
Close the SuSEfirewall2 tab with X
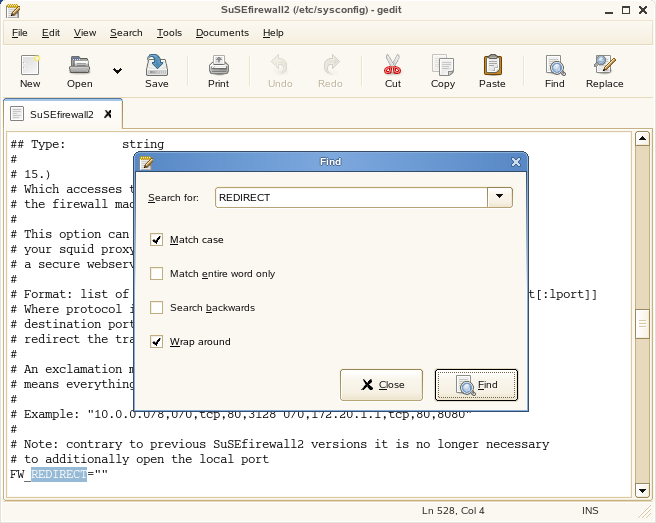tap(108, 114)
